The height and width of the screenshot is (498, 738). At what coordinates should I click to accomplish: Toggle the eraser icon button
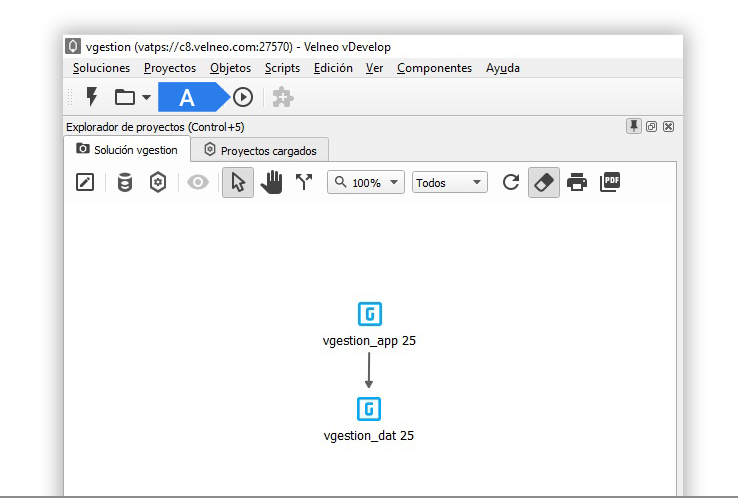pos(544,182)
